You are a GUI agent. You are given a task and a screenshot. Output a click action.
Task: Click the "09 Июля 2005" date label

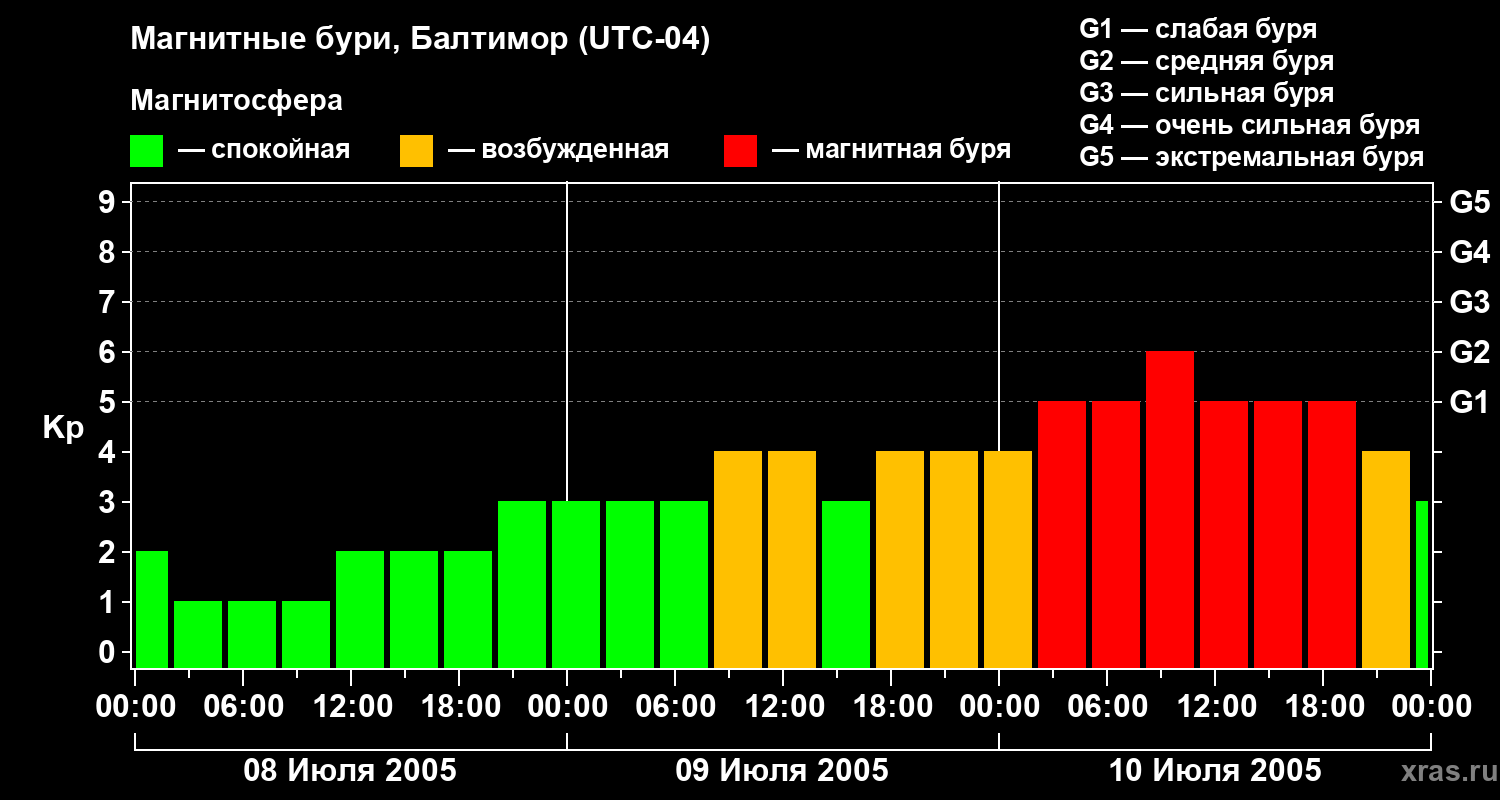coord(783,771)
